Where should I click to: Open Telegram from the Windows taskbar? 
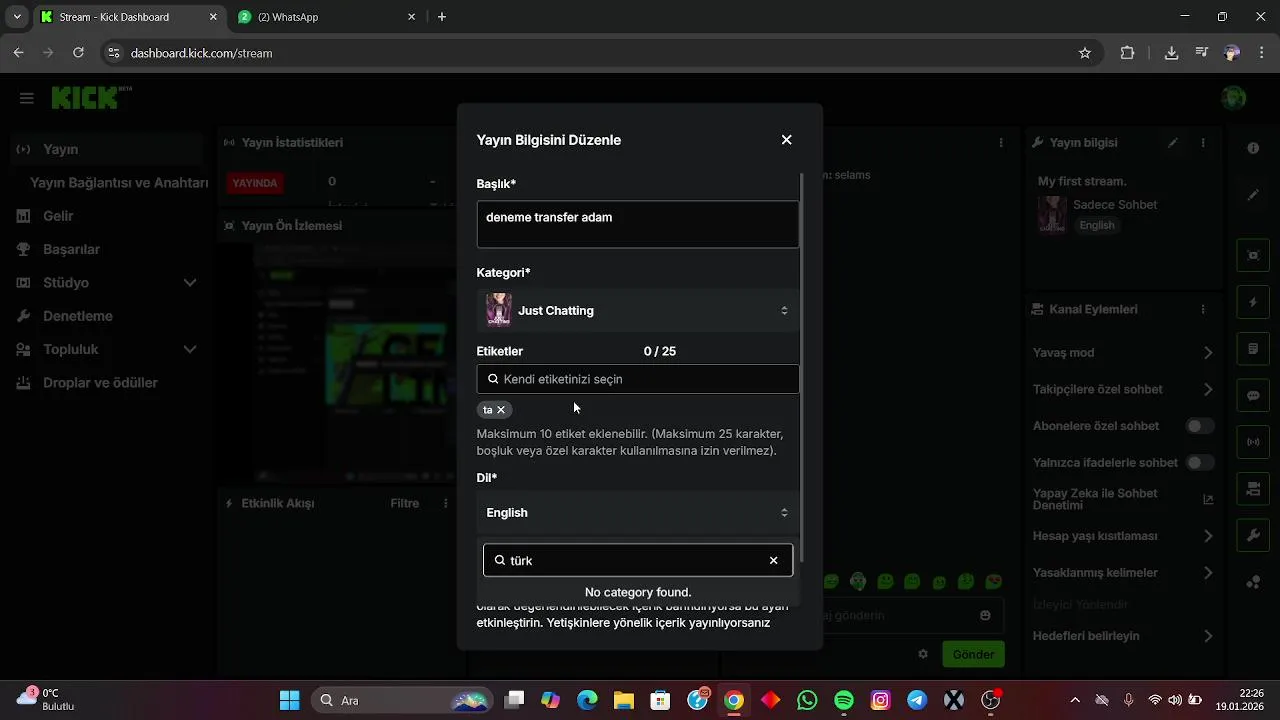point(917,700)
